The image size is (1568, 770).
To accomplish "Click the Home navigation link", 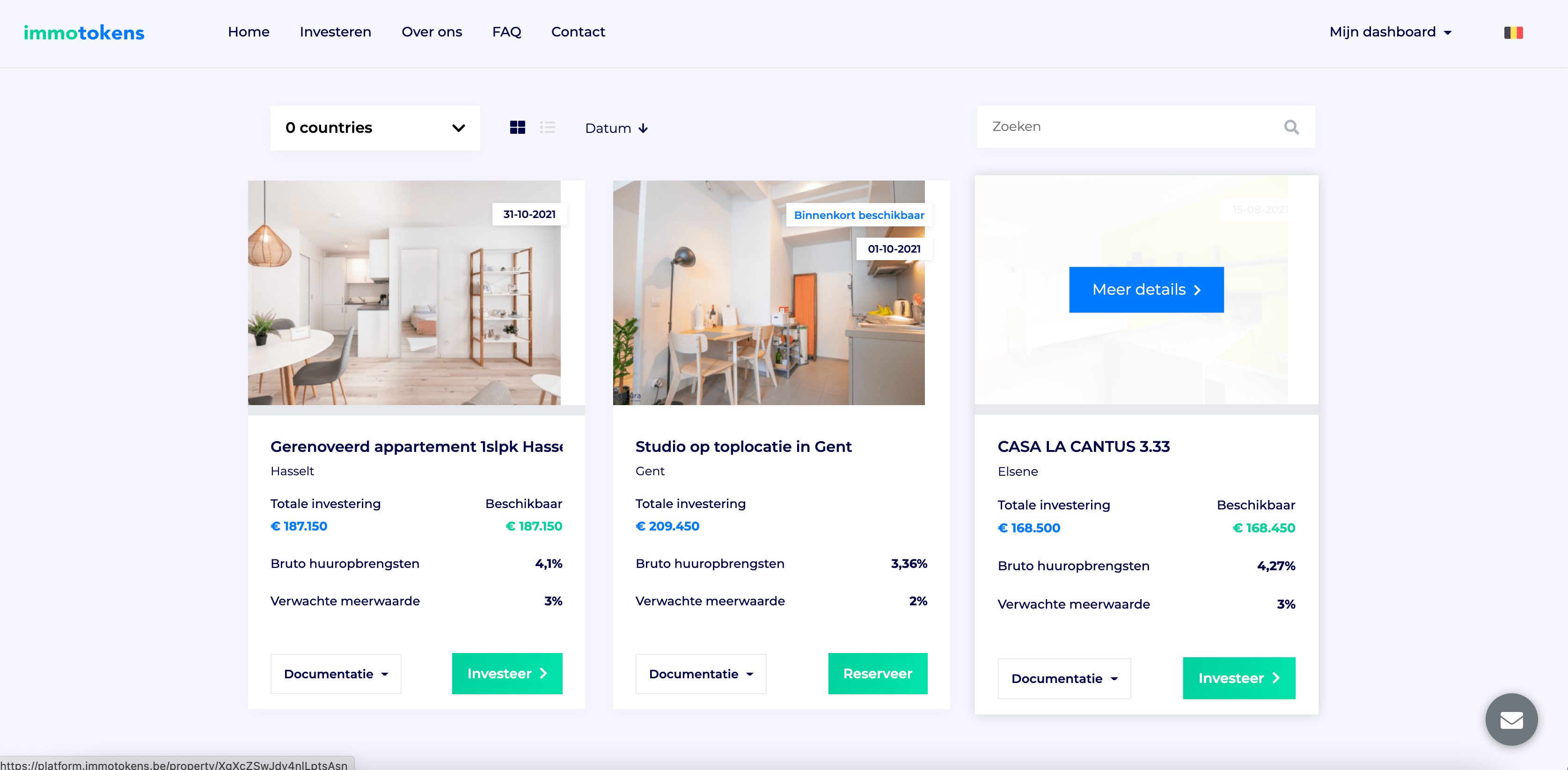I will (248, 31).
